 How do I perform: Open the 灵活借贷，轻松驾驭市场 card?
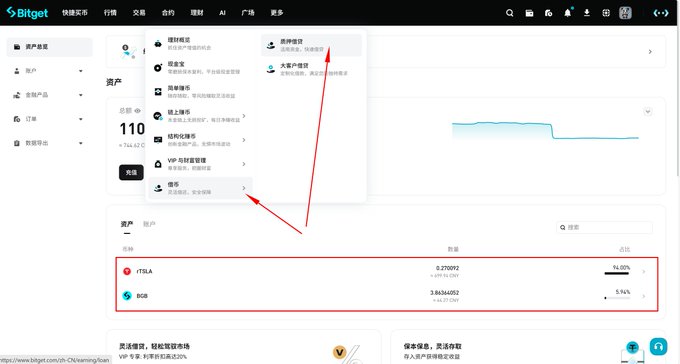243,347
